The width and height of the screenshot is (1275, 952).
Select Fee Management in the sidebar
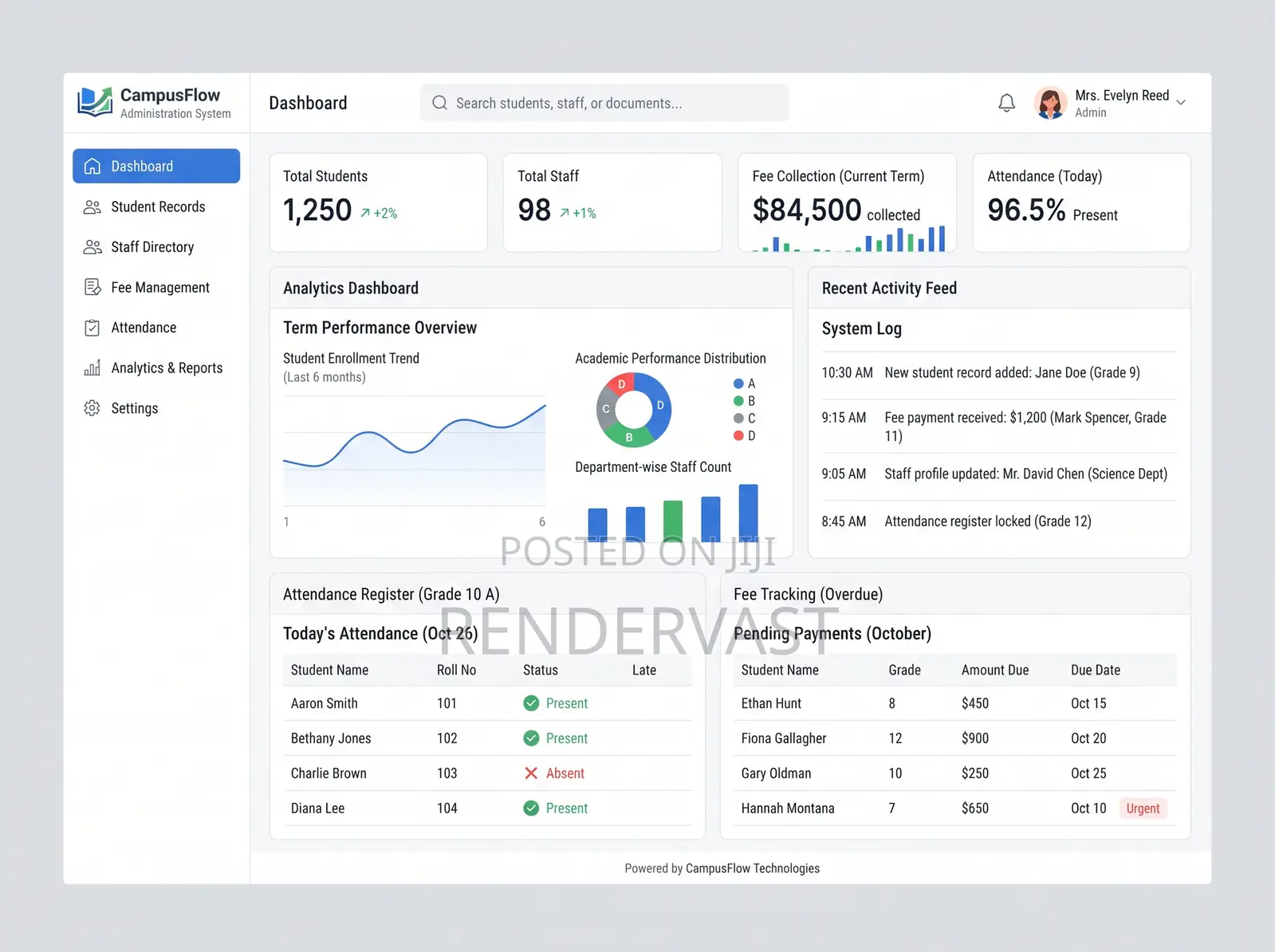pos(156,287)
